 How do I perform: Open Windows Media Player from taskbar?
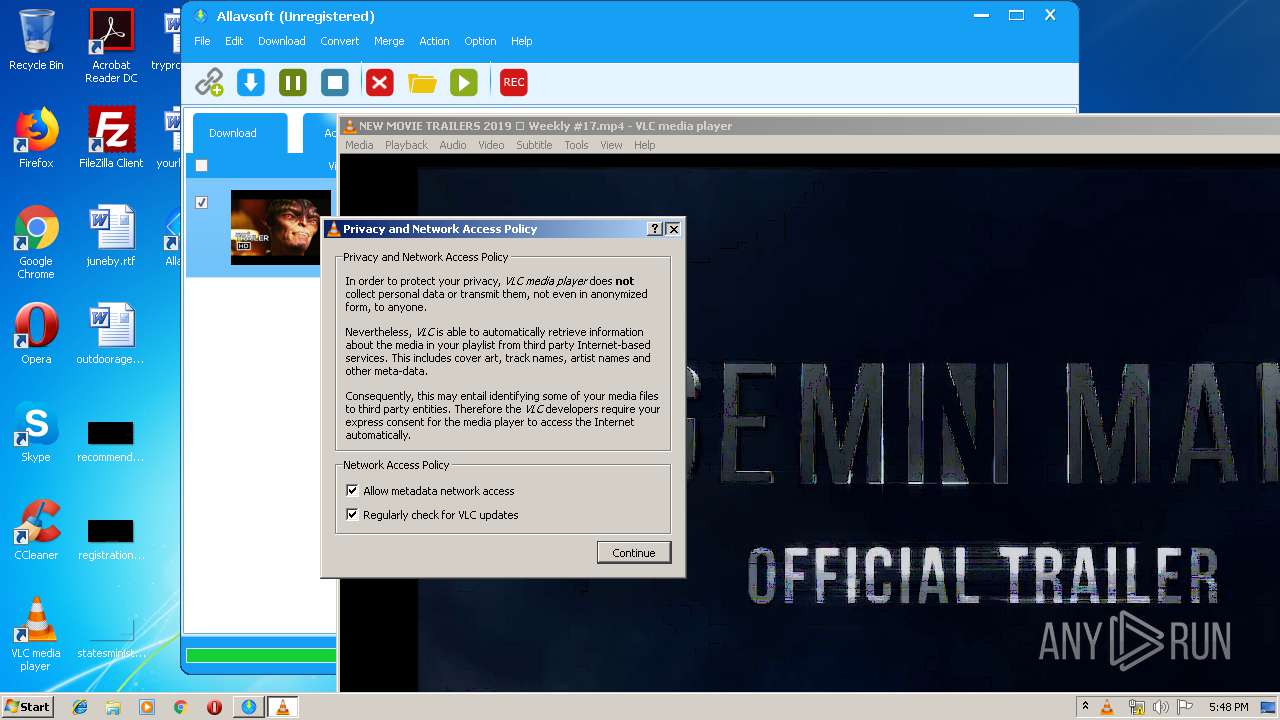click(147, 707)
